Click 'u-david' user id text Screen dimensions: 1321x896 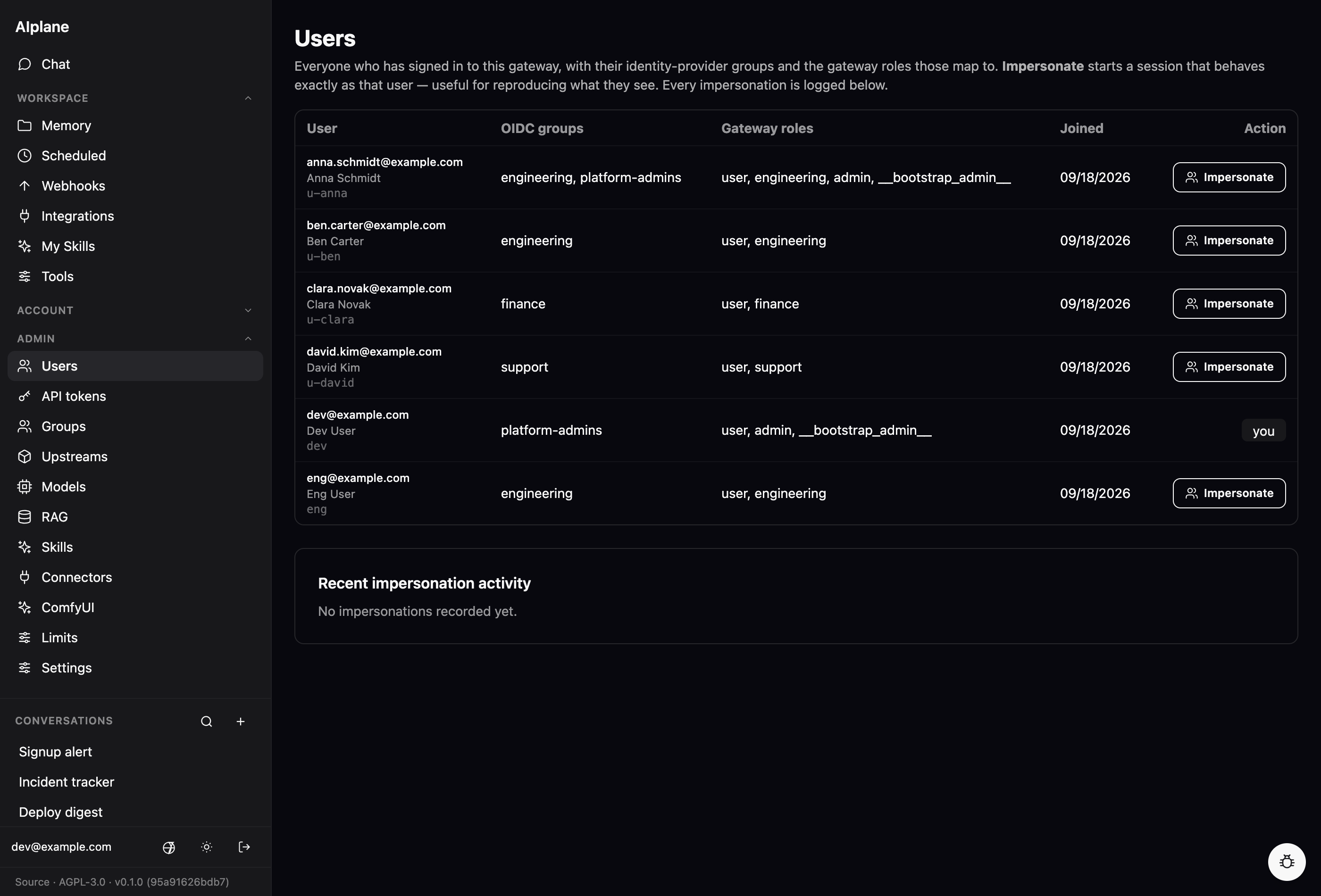pos(330,383)
